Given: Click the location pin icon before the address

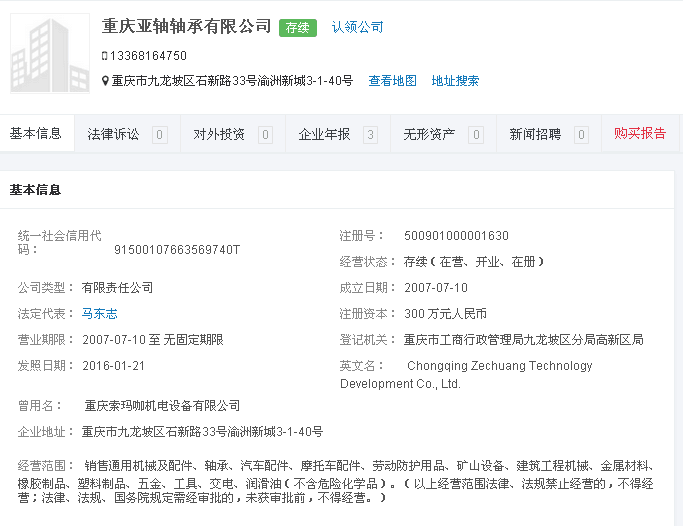Looking at the screenshot, I should coord(105,81).
